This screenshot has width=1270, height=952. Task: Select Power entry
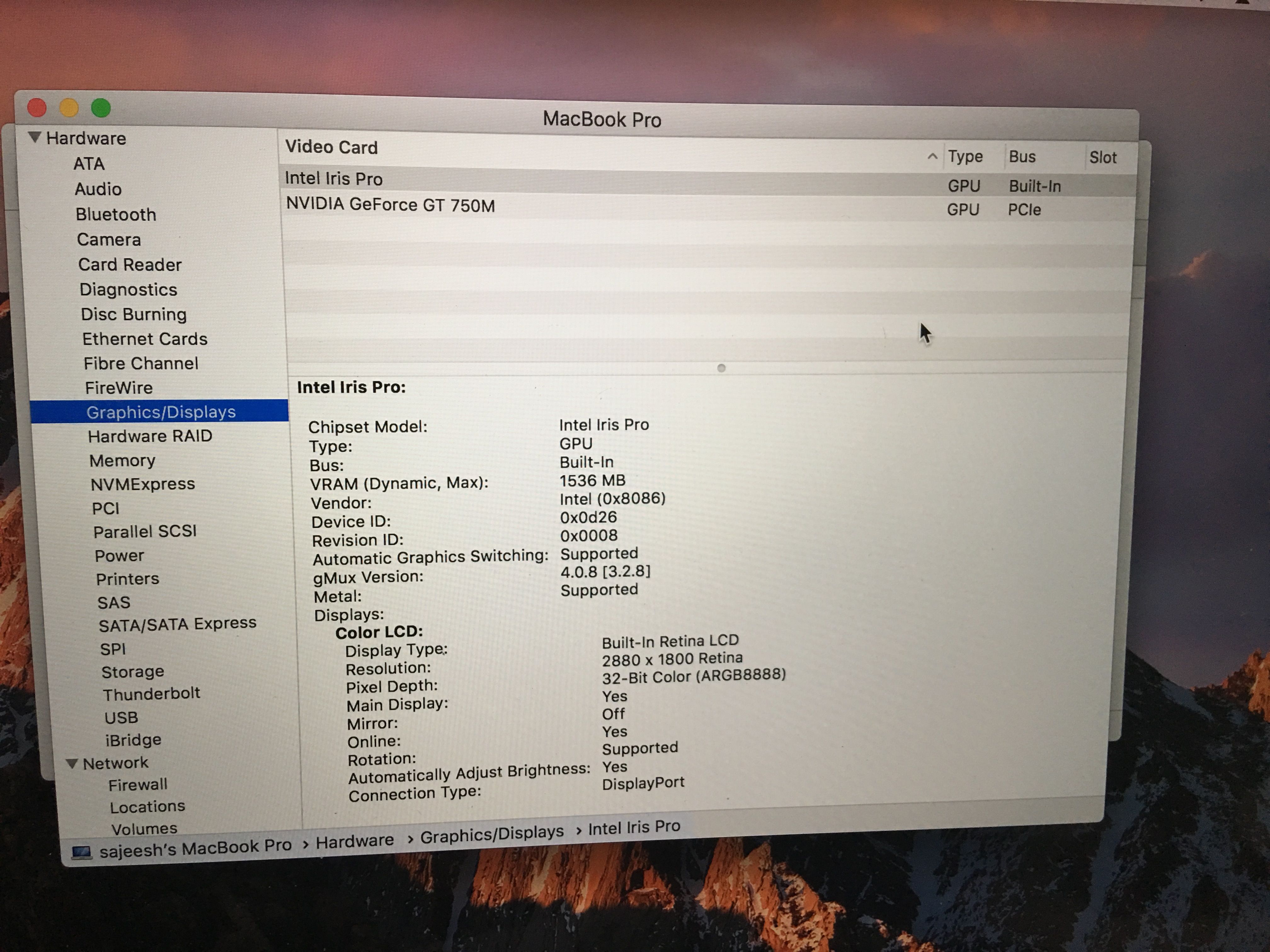click(119, 555)
